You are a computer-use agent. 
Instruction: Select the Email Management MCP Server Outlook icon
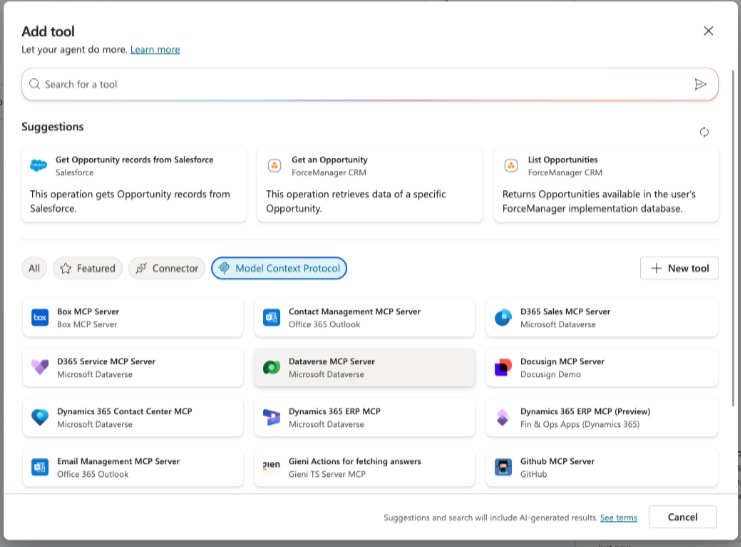tap(40, 467)
